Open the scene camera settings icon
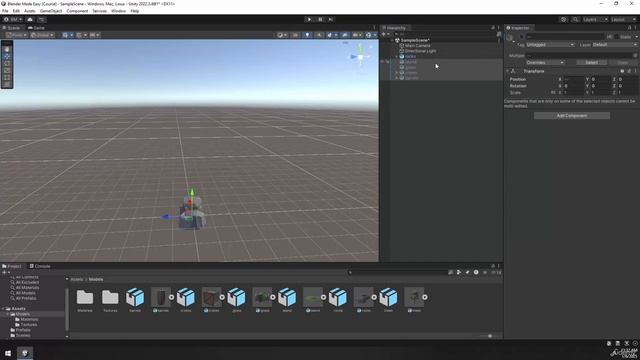 coord(357,35)
